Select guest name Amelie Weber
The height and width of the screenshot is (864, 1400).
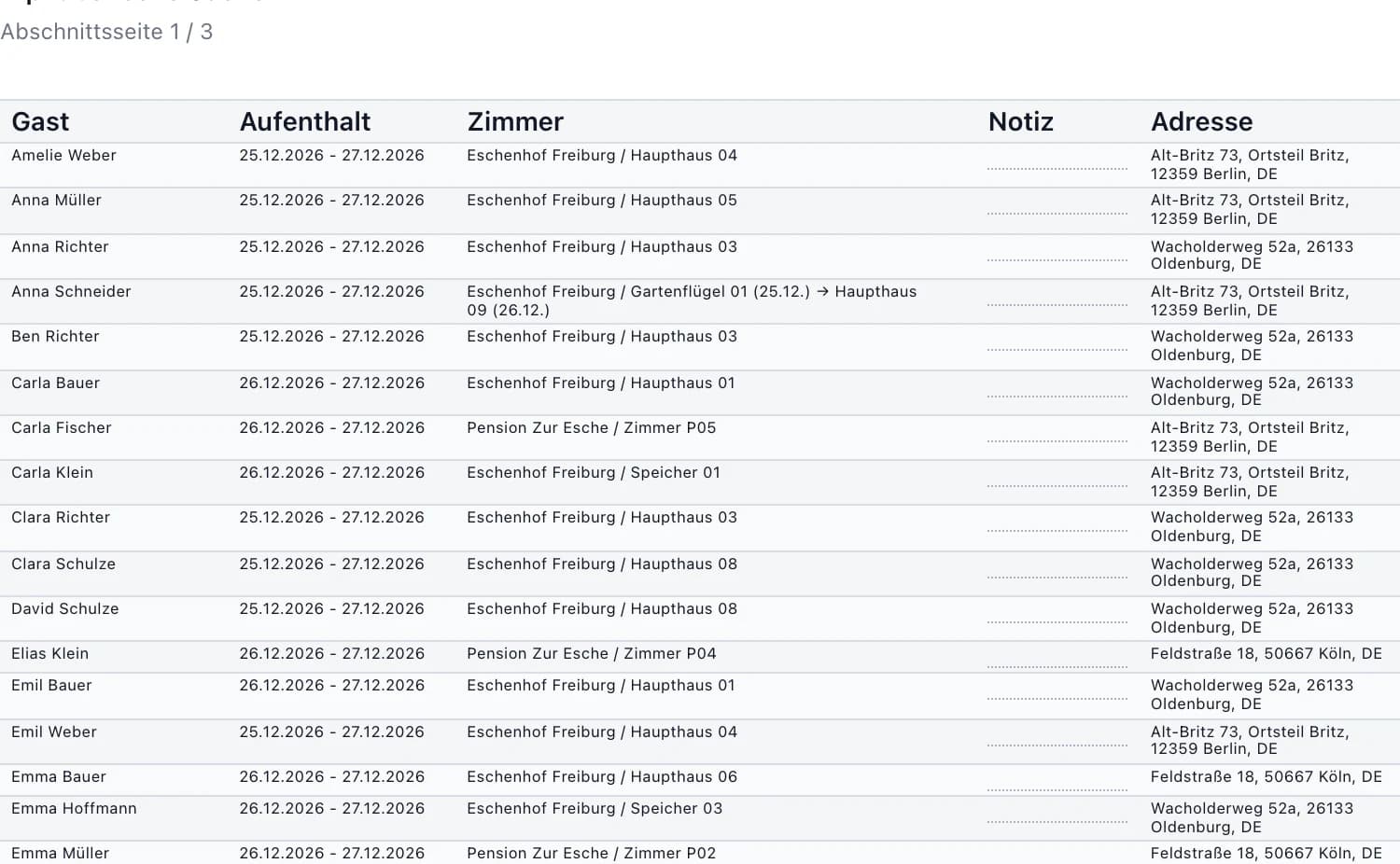[x=63, y=156]
